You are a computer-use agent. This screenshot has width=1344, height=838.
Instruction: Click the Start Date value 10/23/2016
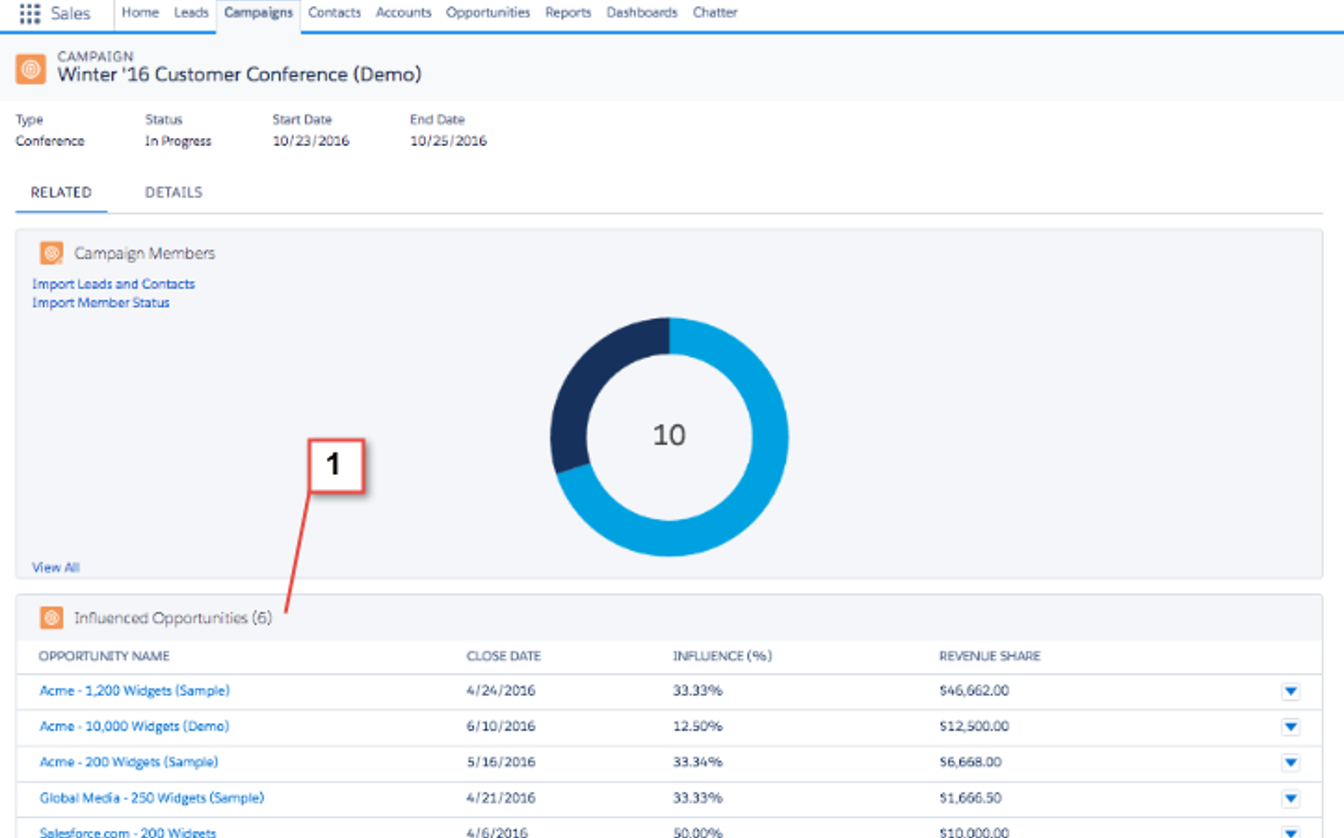coord(311,141)
